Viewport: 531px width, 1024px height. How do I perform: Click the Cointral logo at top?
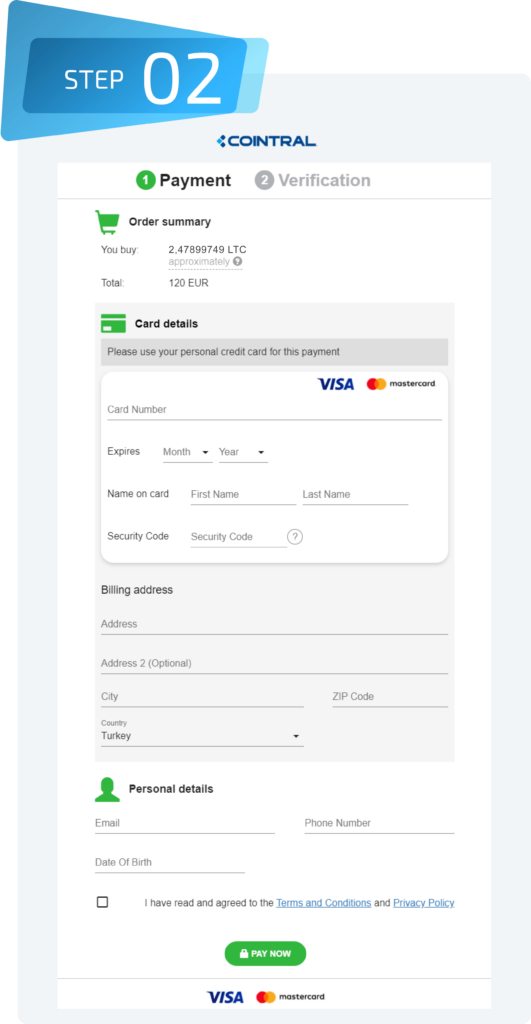click(266, 141)
